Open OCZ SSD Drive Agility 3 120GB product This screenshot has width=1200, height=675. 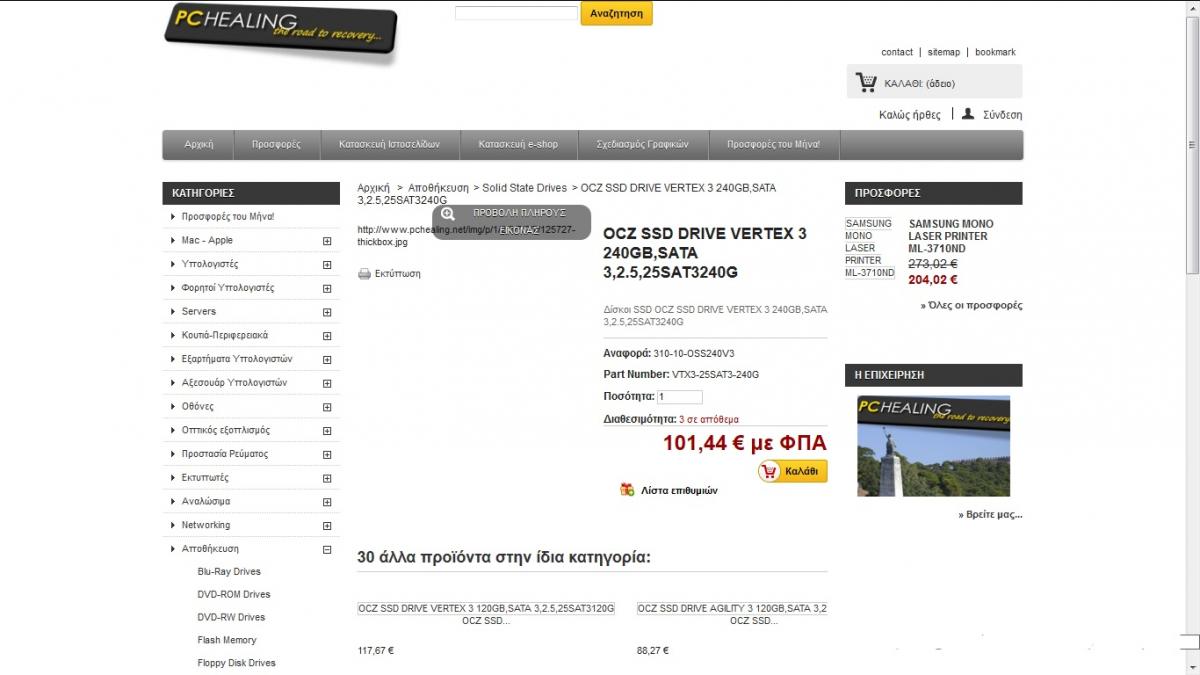click(732, 608)
